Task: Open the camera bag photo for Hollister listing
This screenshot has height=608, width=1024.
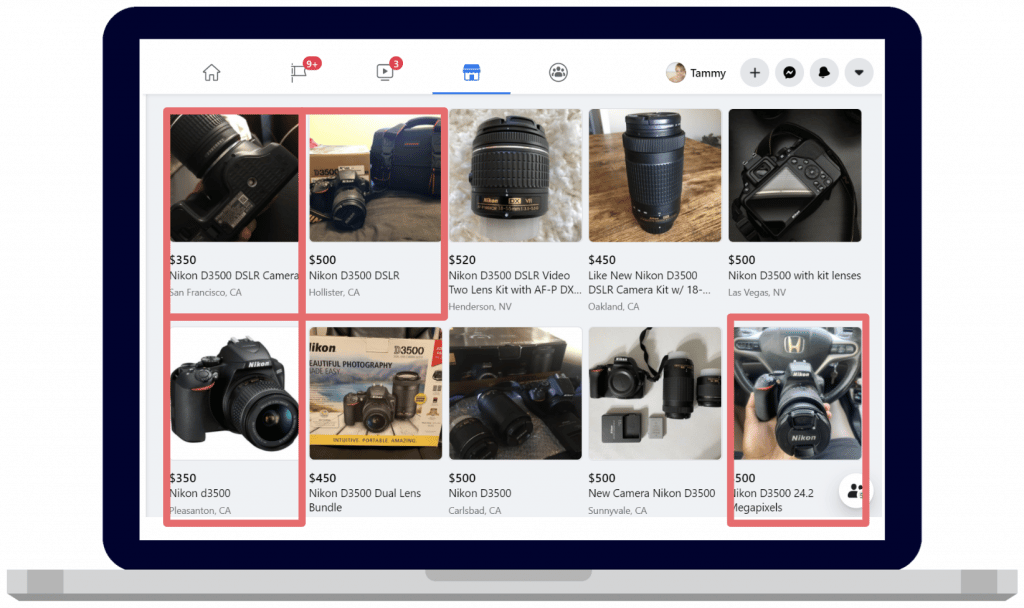Action: 375,178
